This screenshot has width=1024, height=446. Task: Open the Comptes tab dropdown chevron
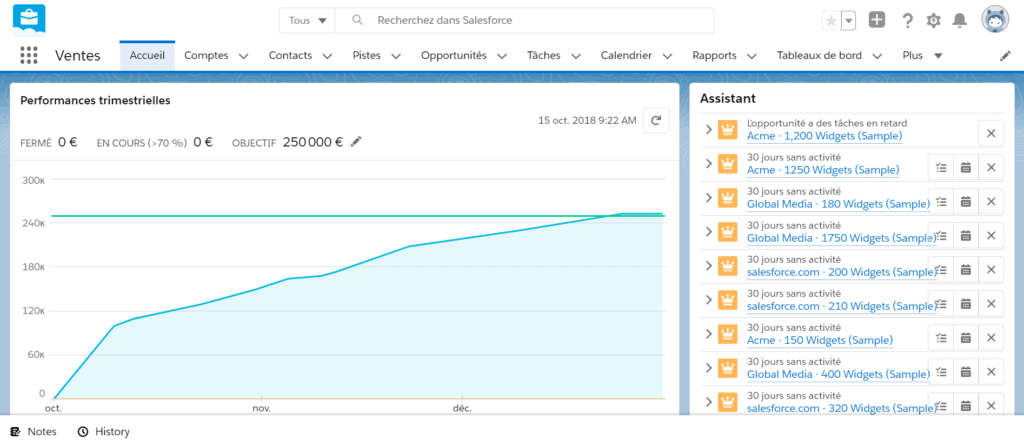pos(244,56)
